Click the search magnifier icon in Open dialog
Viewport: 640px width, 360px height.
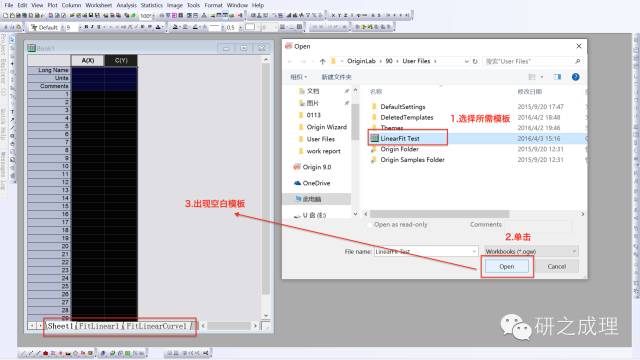(x=577, y=61)
